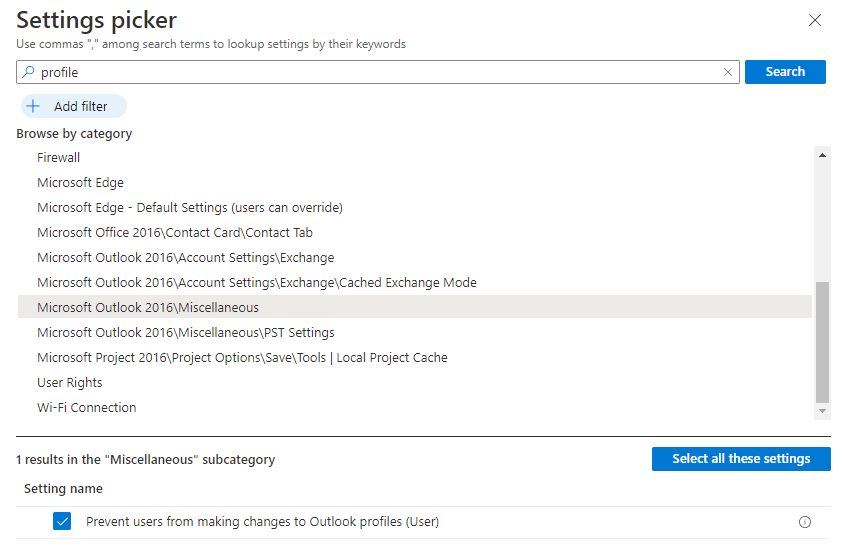Show info for Outlook profiles setting
This screenshot has width=842, height=559.
[804, 522]
